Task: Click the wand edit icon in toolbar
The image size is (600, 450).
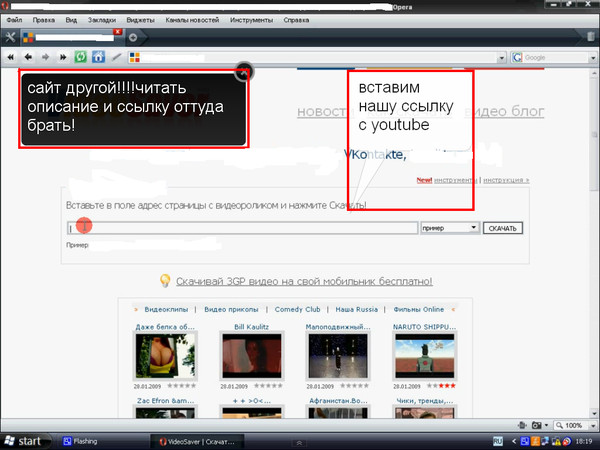Action: 116,57
